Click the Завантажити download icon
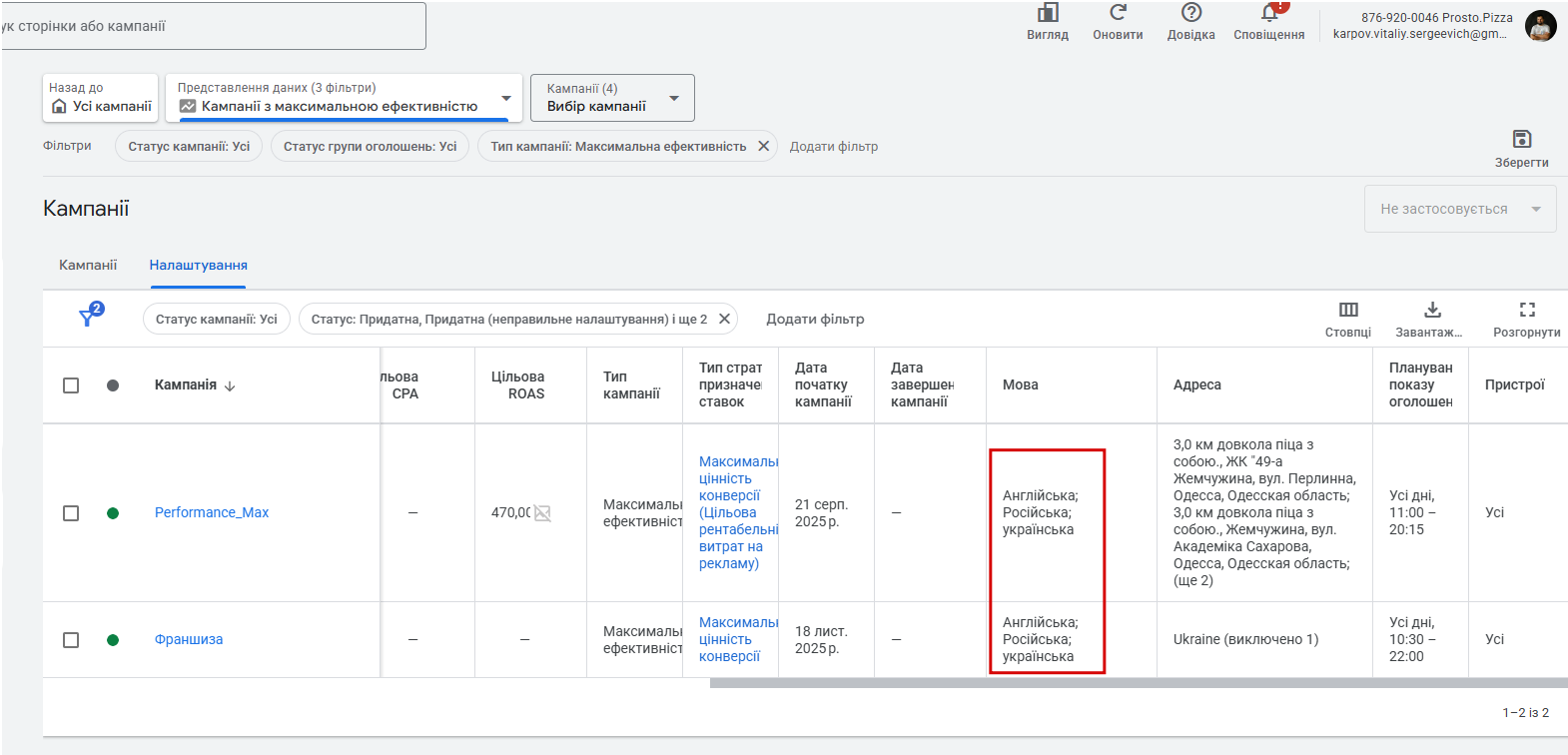The height and width of the screenshot is (755, 1568). [x=1432, y=310]
